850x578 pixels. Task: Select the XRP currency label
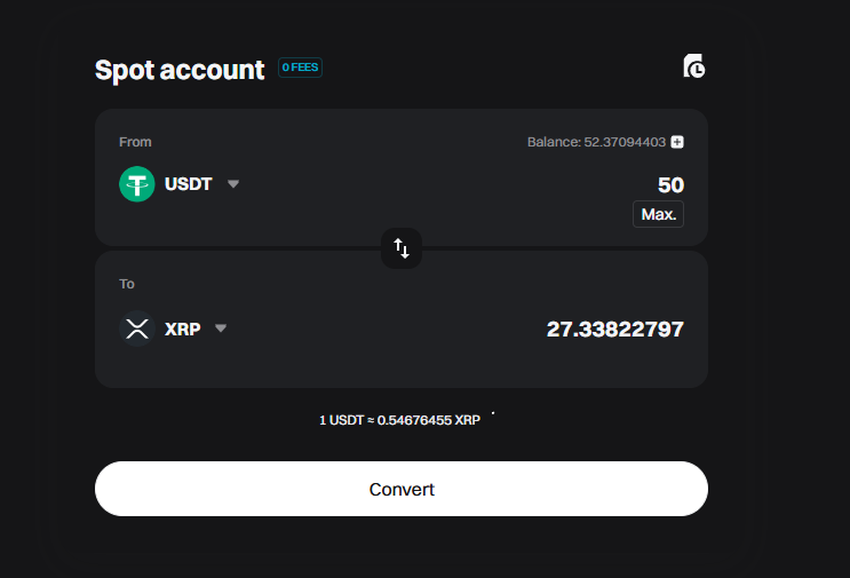(x=183, y=329)
